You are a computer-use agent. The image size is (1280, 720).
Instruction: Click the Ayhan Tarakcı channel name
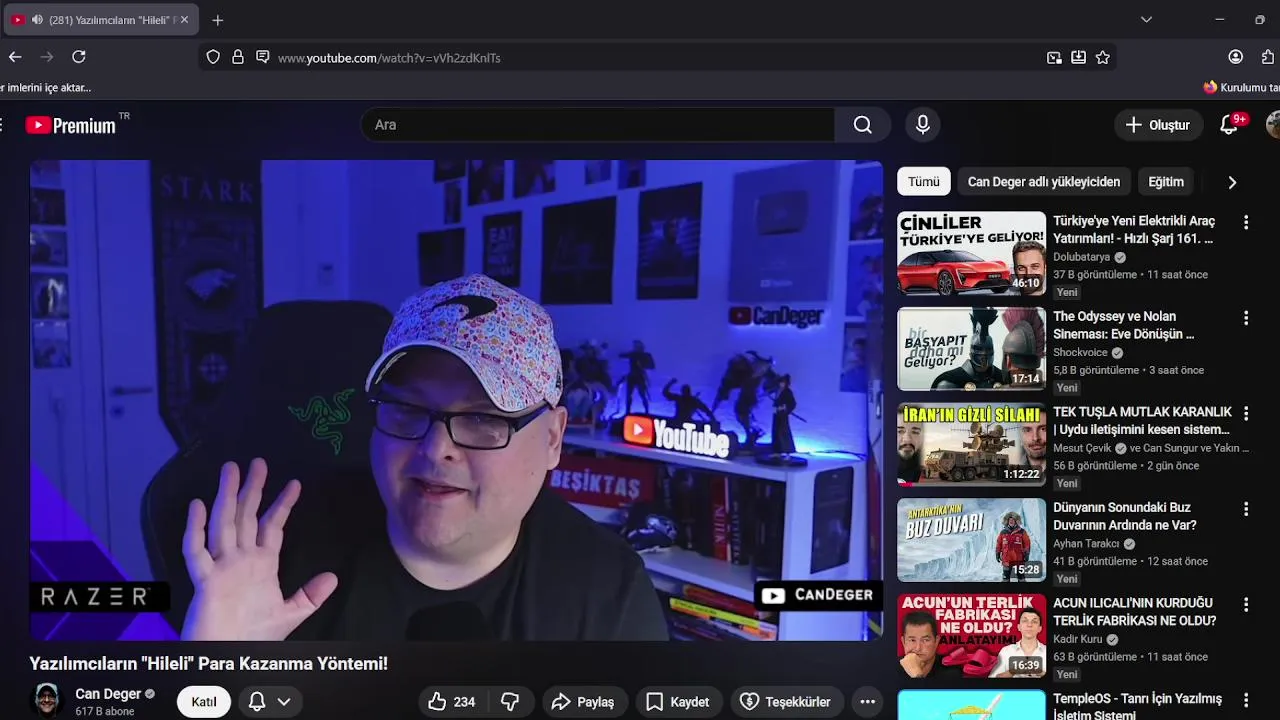pos(1086,544)
